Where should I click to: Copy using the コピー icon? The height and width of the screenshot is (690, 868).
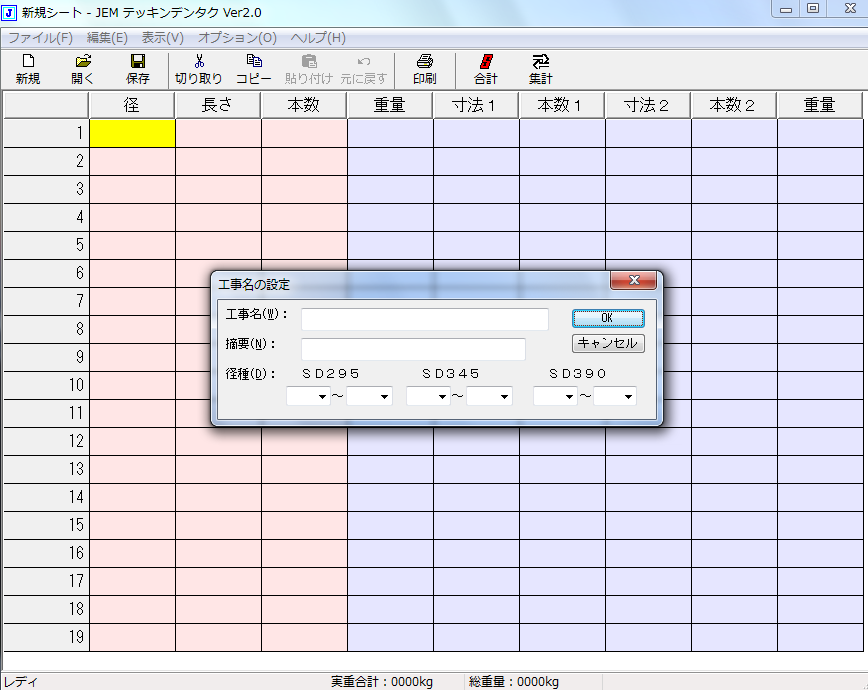click(254, 70)
